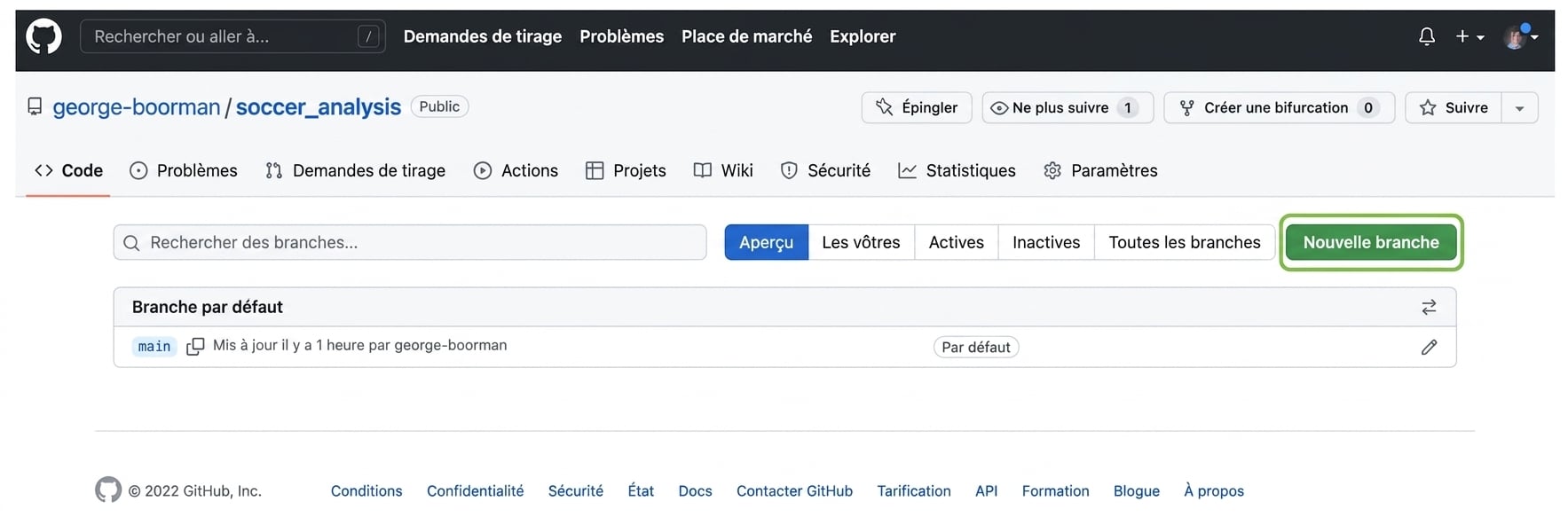1568x525 pixels.
Task: Open the GitHub home logo in header
Action: click(43, 36)
